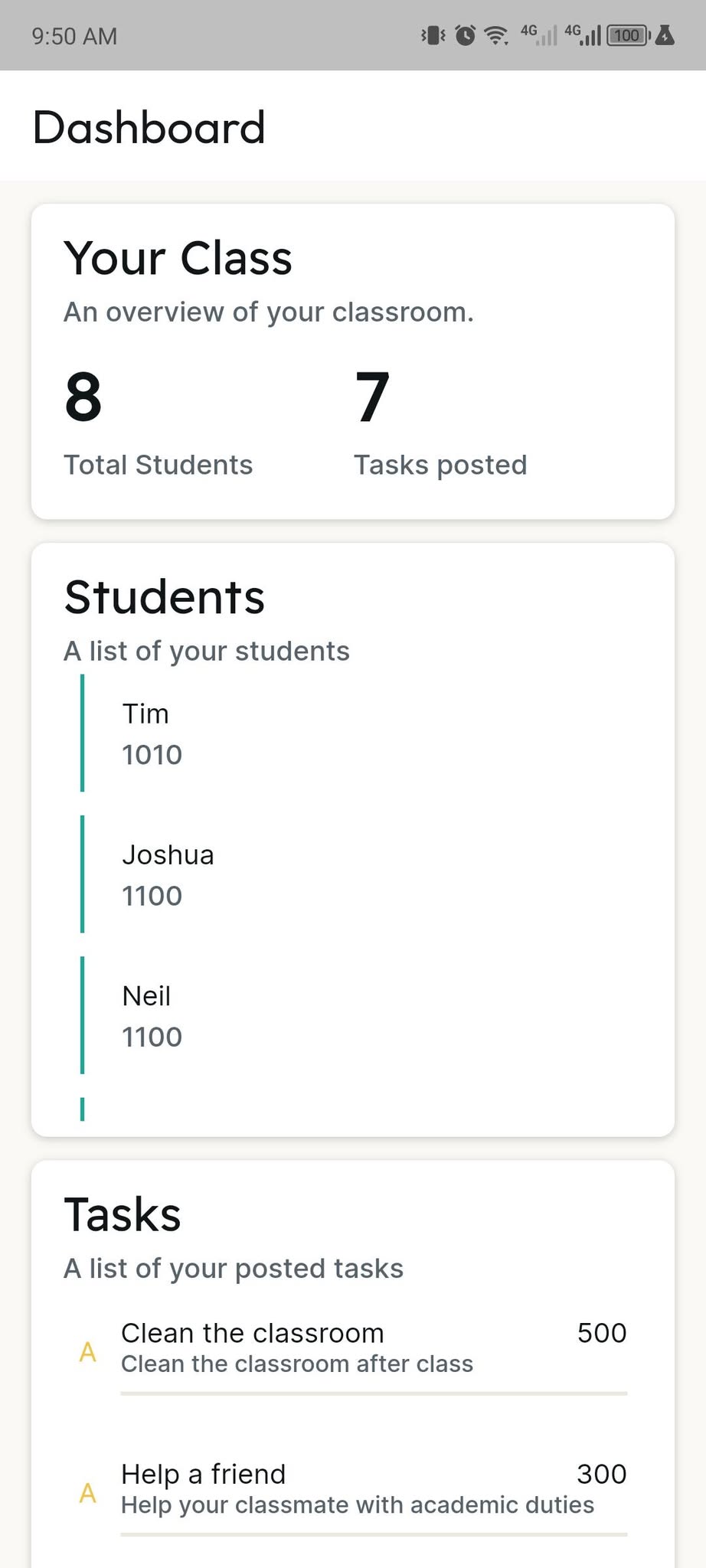Tap the yellow A icon beside Help a friend
The width and height of the screenshot is (706, 1568).
(x=88, y=1493)
